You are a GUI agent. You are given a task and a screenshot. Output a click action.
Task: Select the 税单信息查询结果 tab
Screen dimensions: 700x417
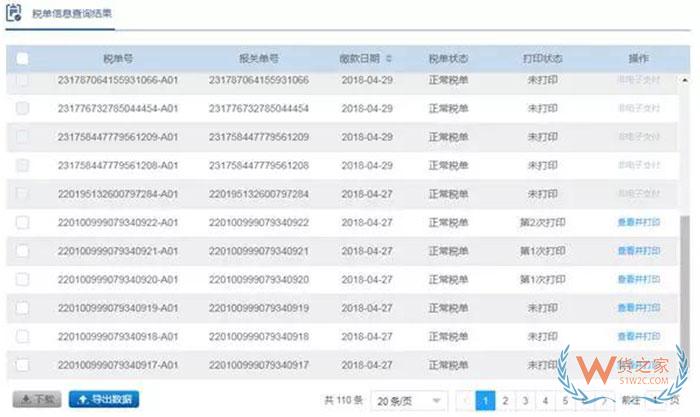click(72, 13)
